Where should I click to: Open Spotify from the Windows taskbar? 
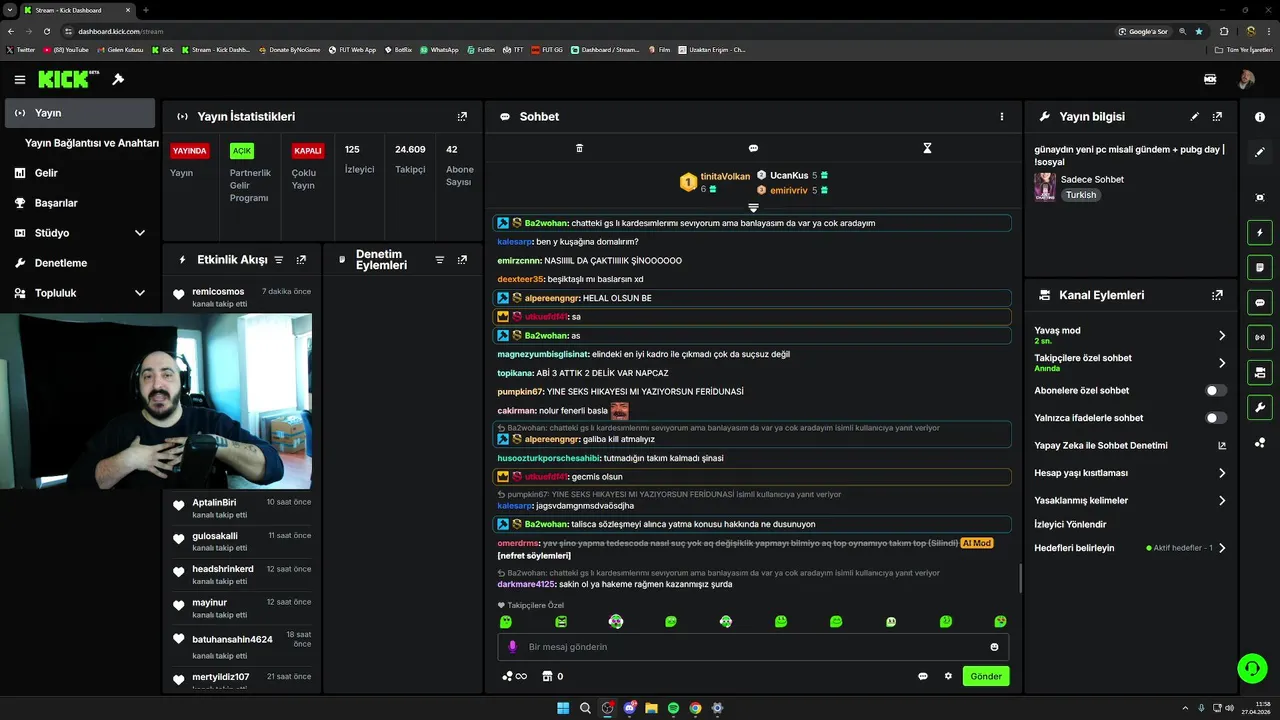673,708
